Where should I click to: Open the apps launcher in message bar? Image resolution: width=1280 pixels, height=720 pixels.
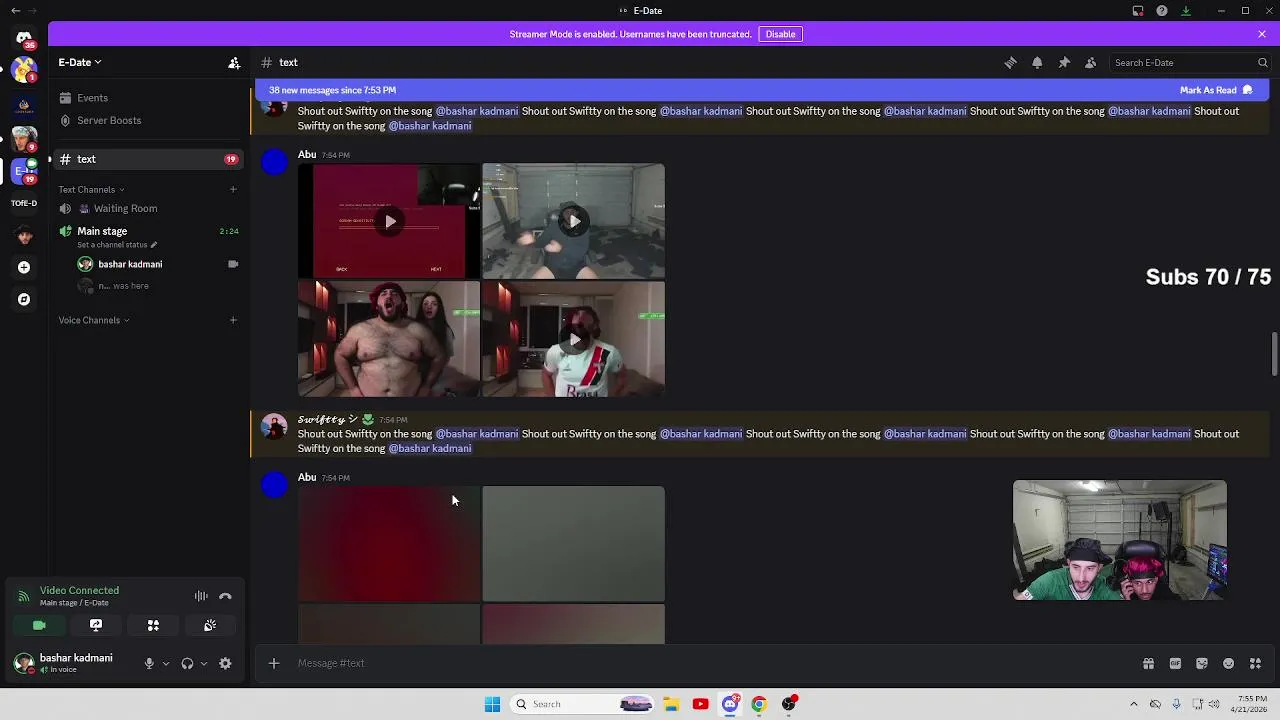(x=1255, y=663)
